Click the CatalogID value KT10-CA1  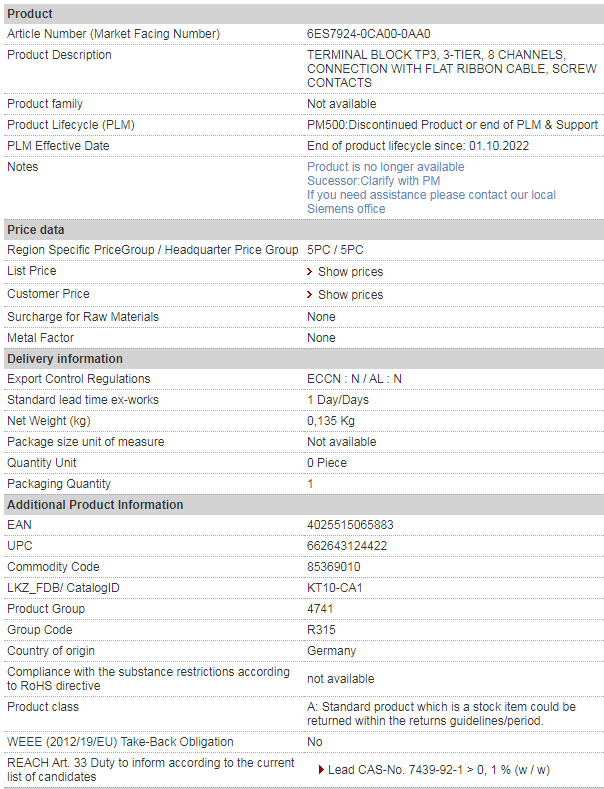(x=335, y=588)
